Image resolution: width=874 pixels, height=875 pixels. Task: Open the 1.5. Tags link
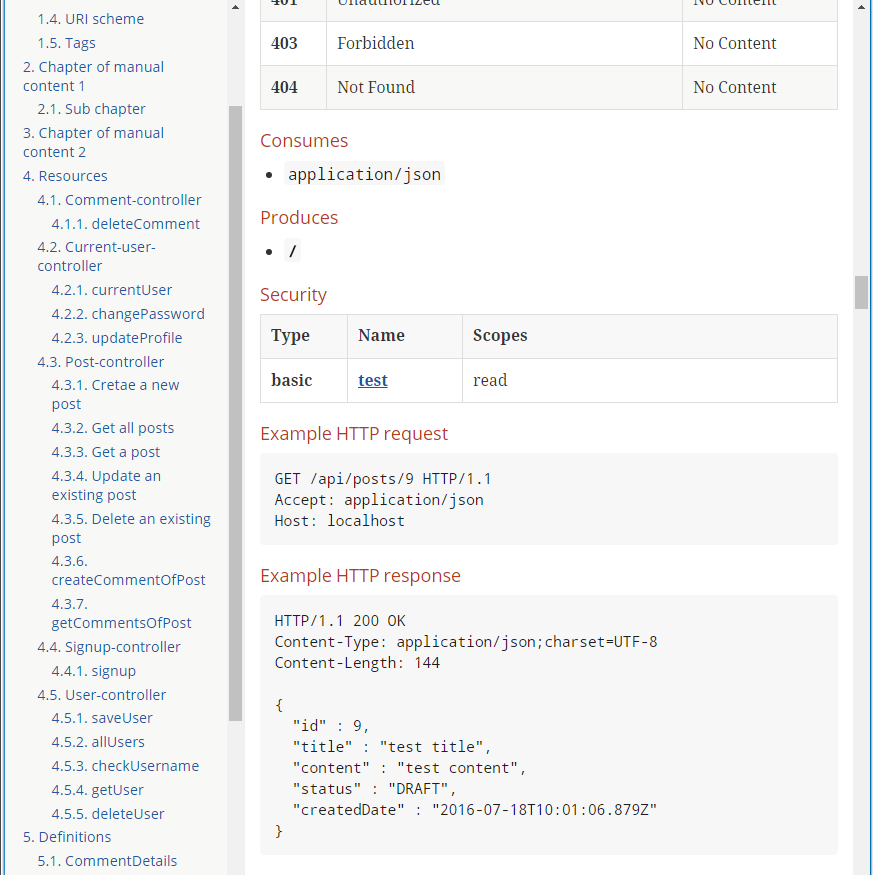(x=66, y=43)
